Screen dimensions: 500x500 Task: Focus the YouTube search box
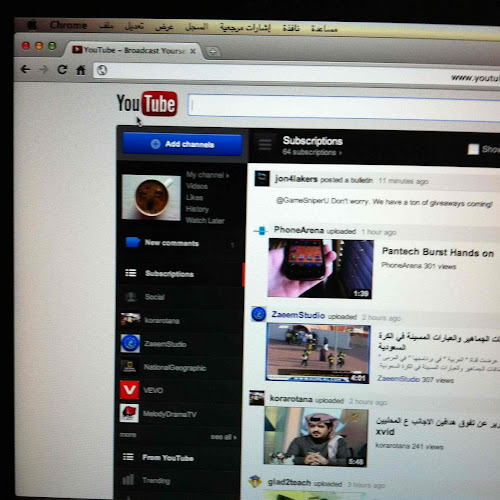pyautogui.click(x=344, y=107)
